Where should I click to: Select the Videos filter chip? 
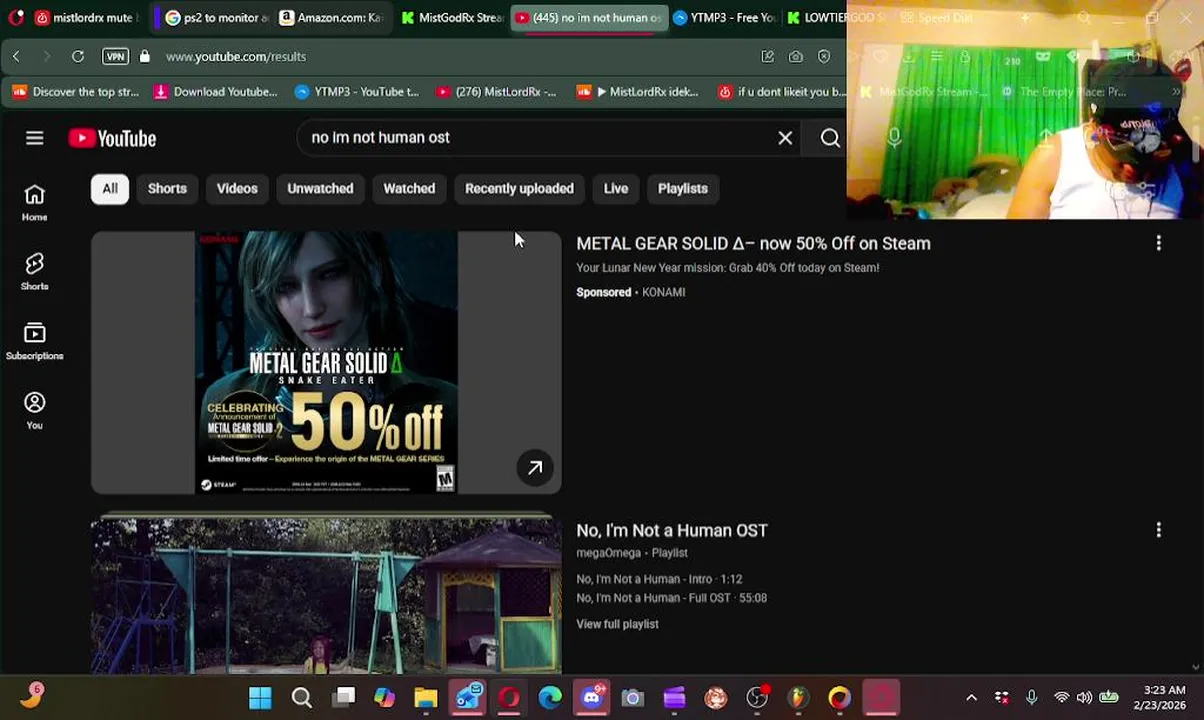point(237,188)
